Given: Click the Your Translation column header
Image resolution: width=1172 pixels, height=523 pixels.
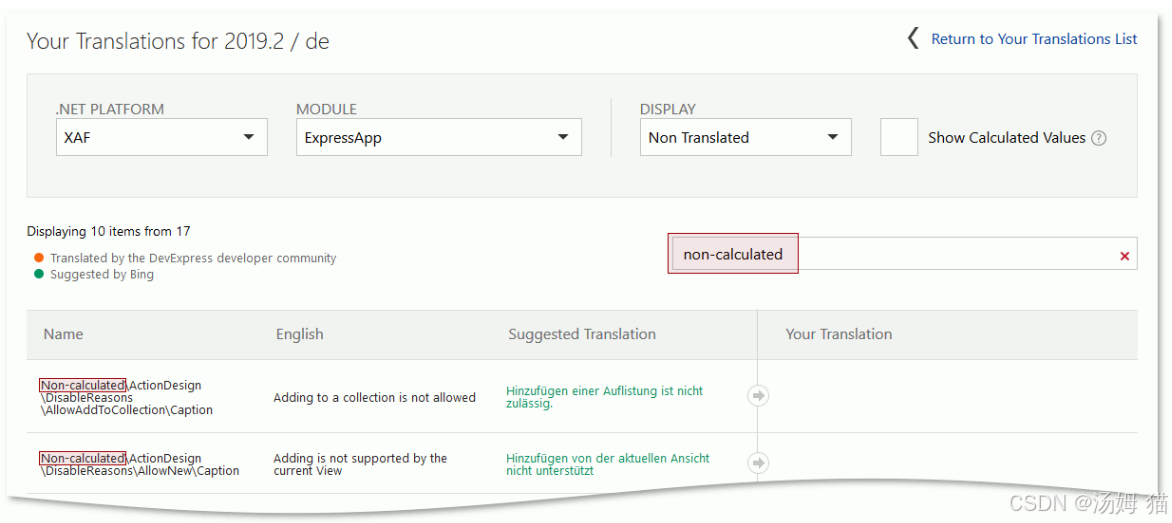Looking at the screenshot, I should tap(839, 334).
